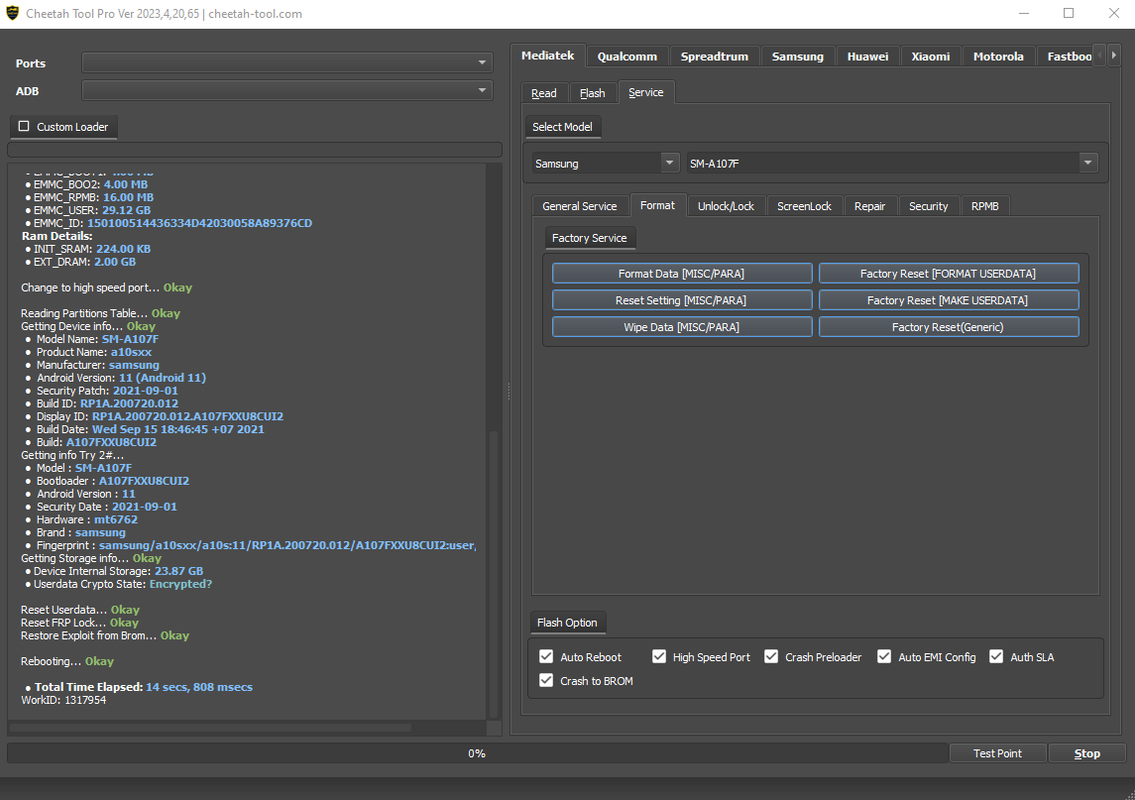The width and height of the screenshot is (1135, 800).
Task: Toggle High Speed Port checkbox
Action: tap(659, 657)
